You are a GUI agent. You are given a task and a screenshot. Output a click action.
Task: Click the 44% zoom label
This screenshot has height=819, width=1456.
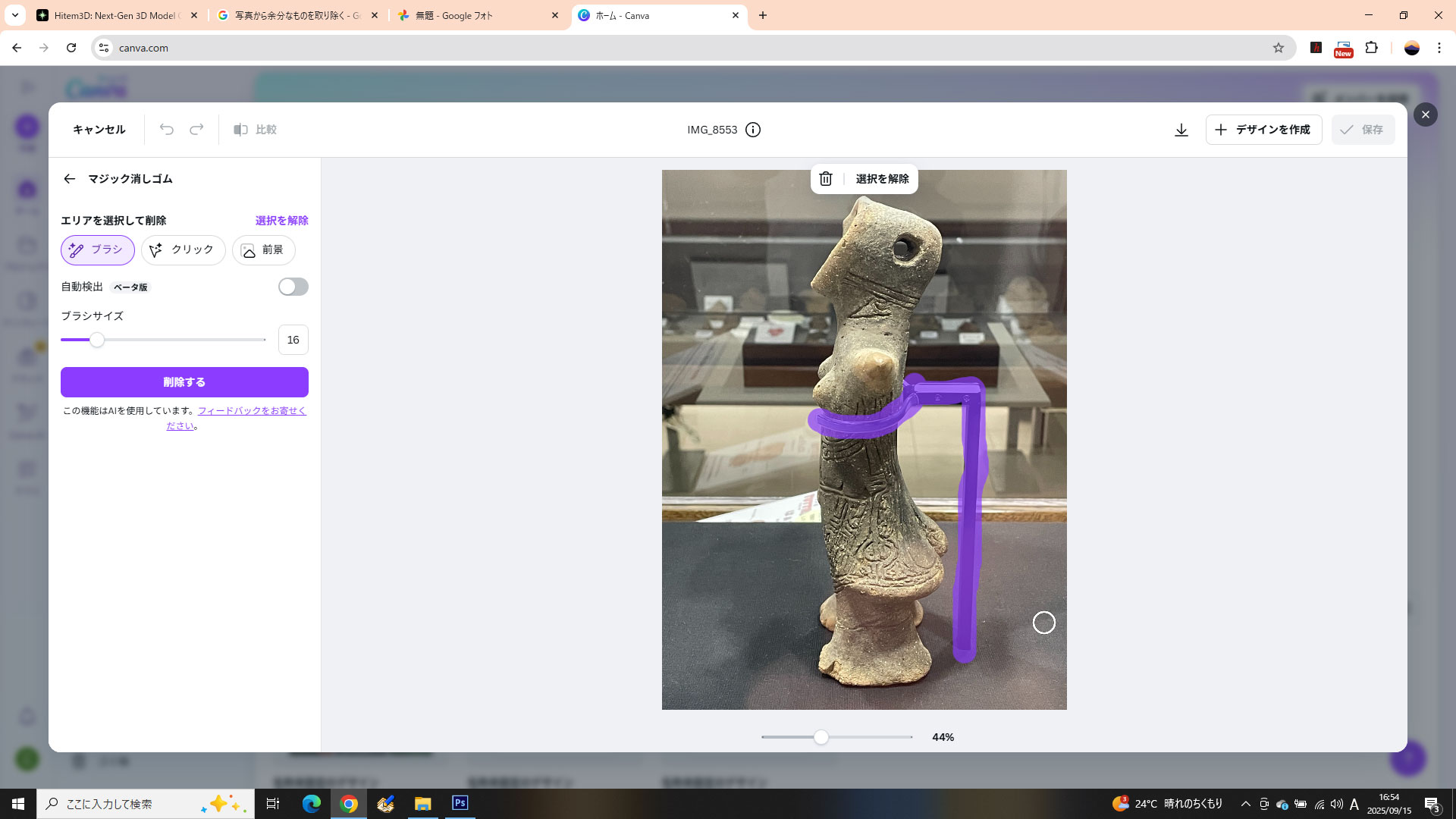point(943,737)
